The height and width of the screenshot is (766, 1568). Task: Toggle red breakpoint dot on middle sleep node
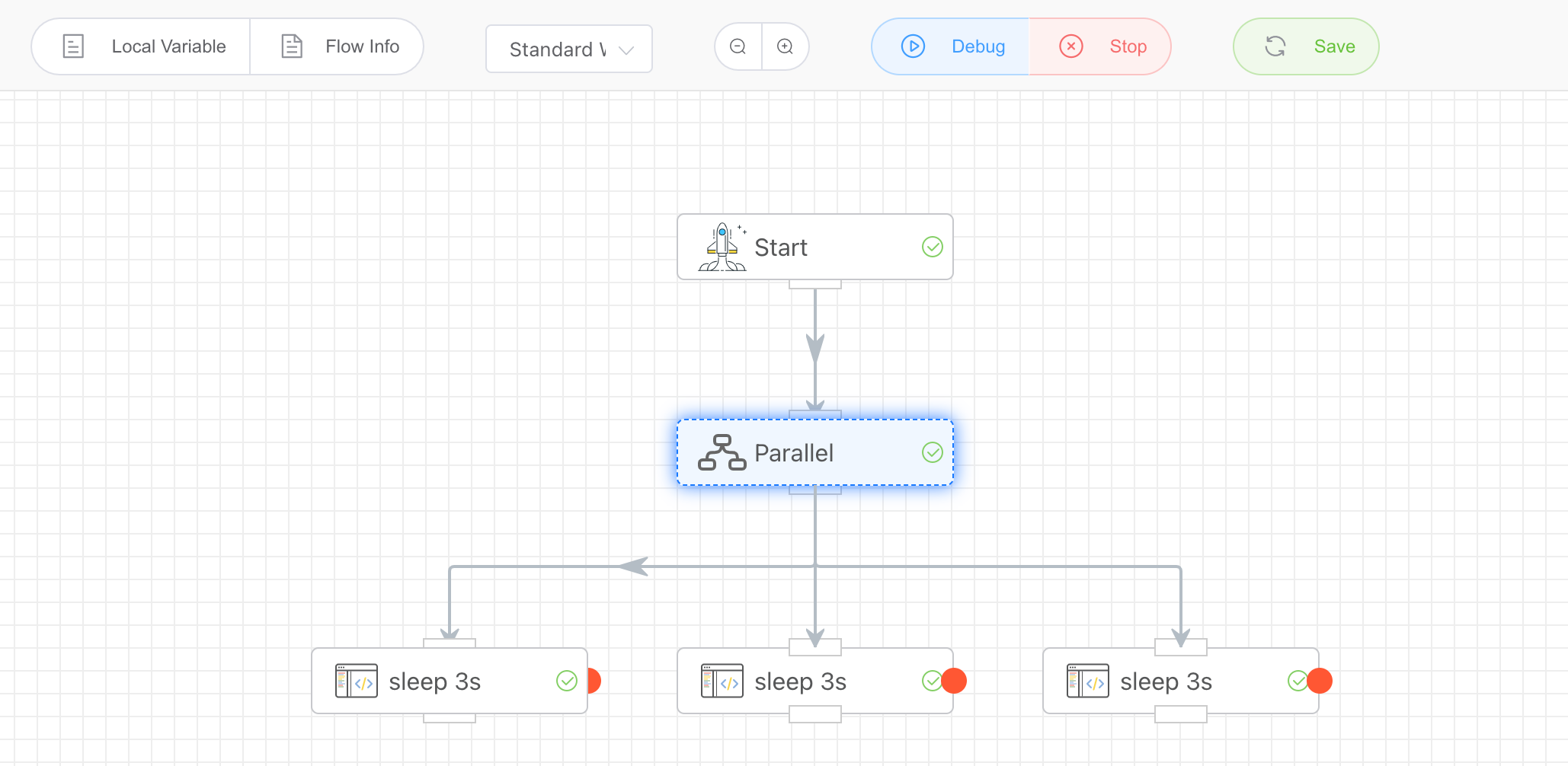pyautogui.click(x=955, y=681)
